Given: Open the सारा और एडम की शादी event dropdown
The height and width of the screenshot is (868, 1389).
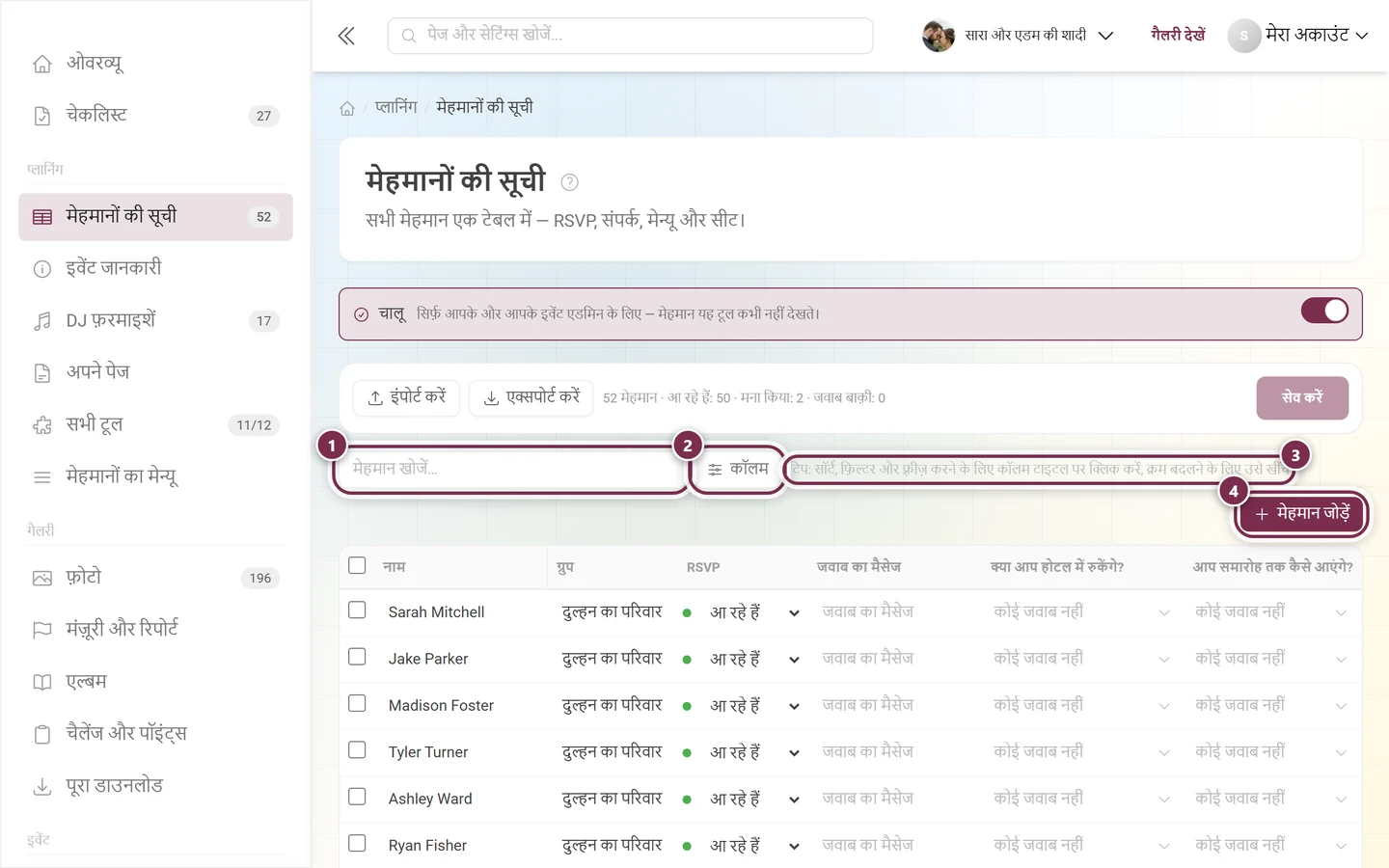Looking at the screenshot, I should point(1019,36).
